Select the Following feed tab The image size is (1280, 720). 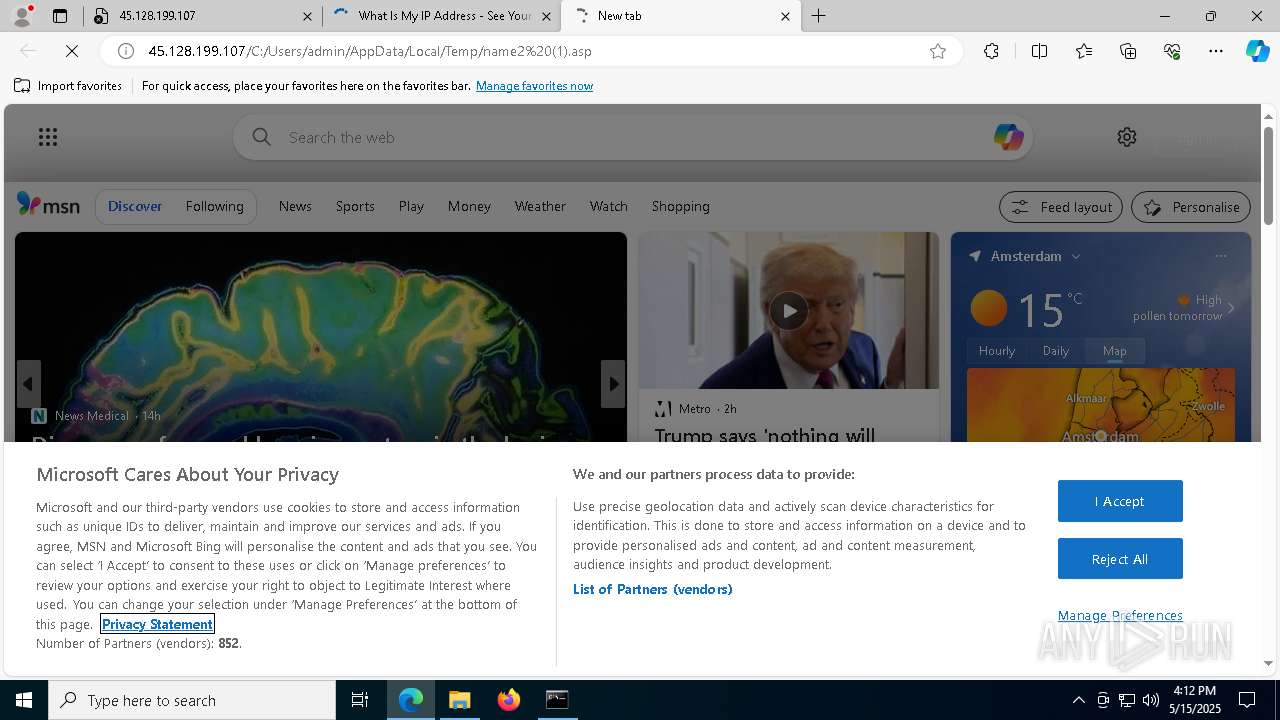point(214,206)
